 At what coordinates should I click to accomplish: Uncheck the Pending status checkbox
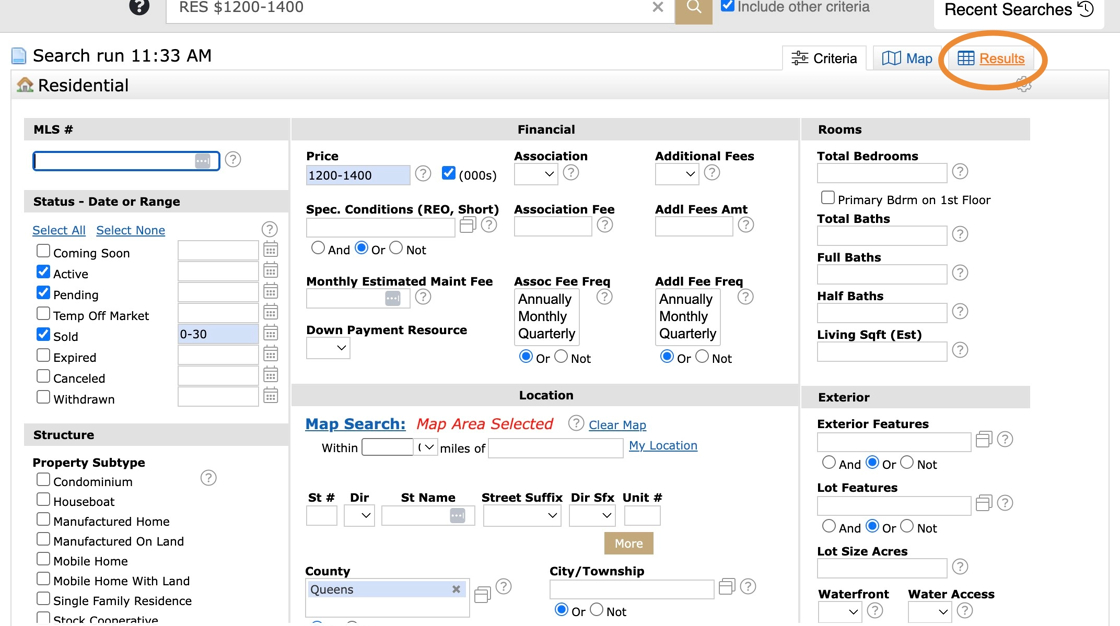coord(43,293)
